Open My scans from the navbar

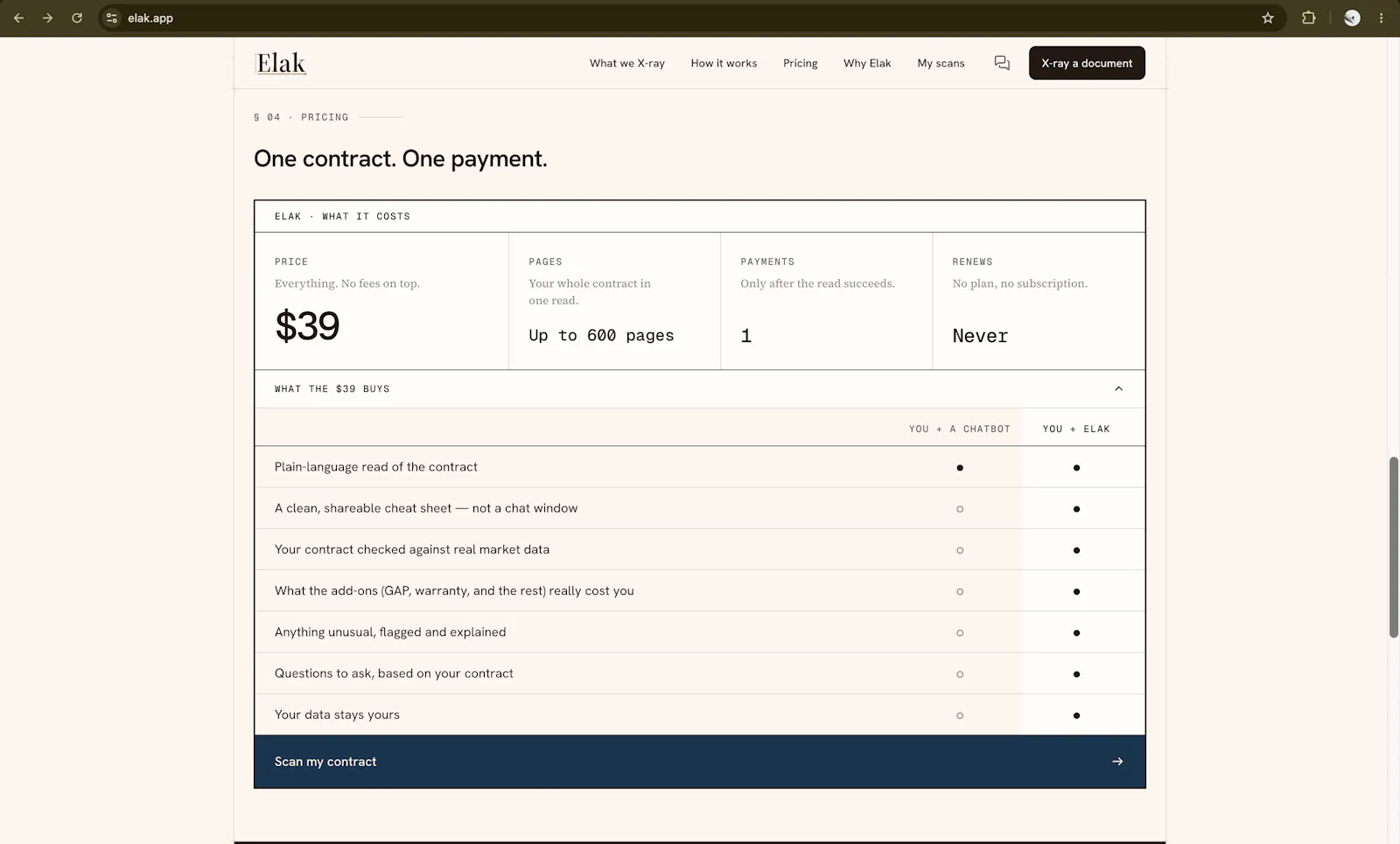pos(941,63)
